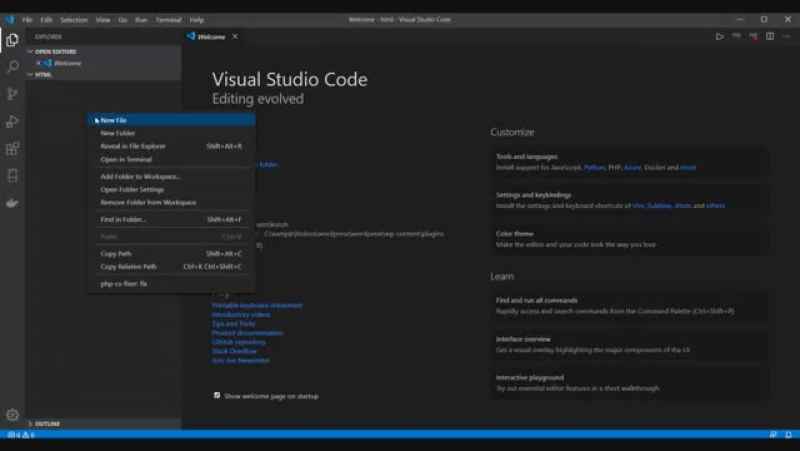Click the Color theme card

coord(630,239)
